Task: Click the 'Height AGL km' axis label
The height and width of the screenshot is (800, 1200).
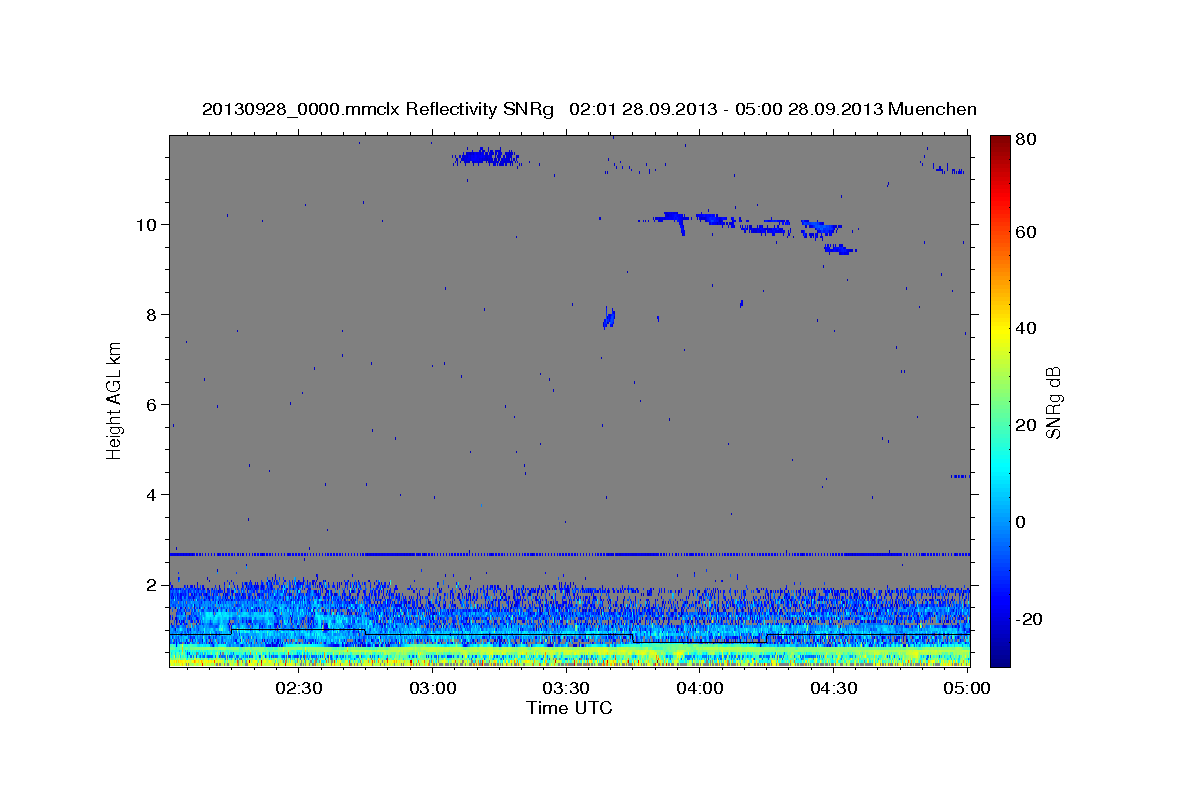Action: click(x=115, y=401)
